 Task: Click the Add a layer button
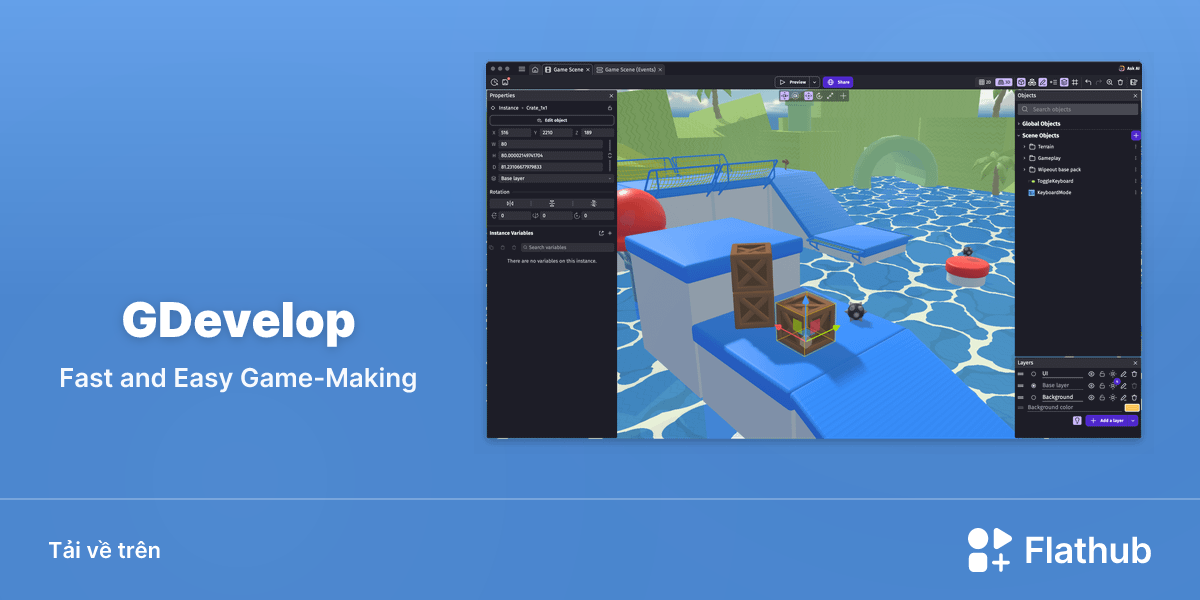pos(1106,420)
